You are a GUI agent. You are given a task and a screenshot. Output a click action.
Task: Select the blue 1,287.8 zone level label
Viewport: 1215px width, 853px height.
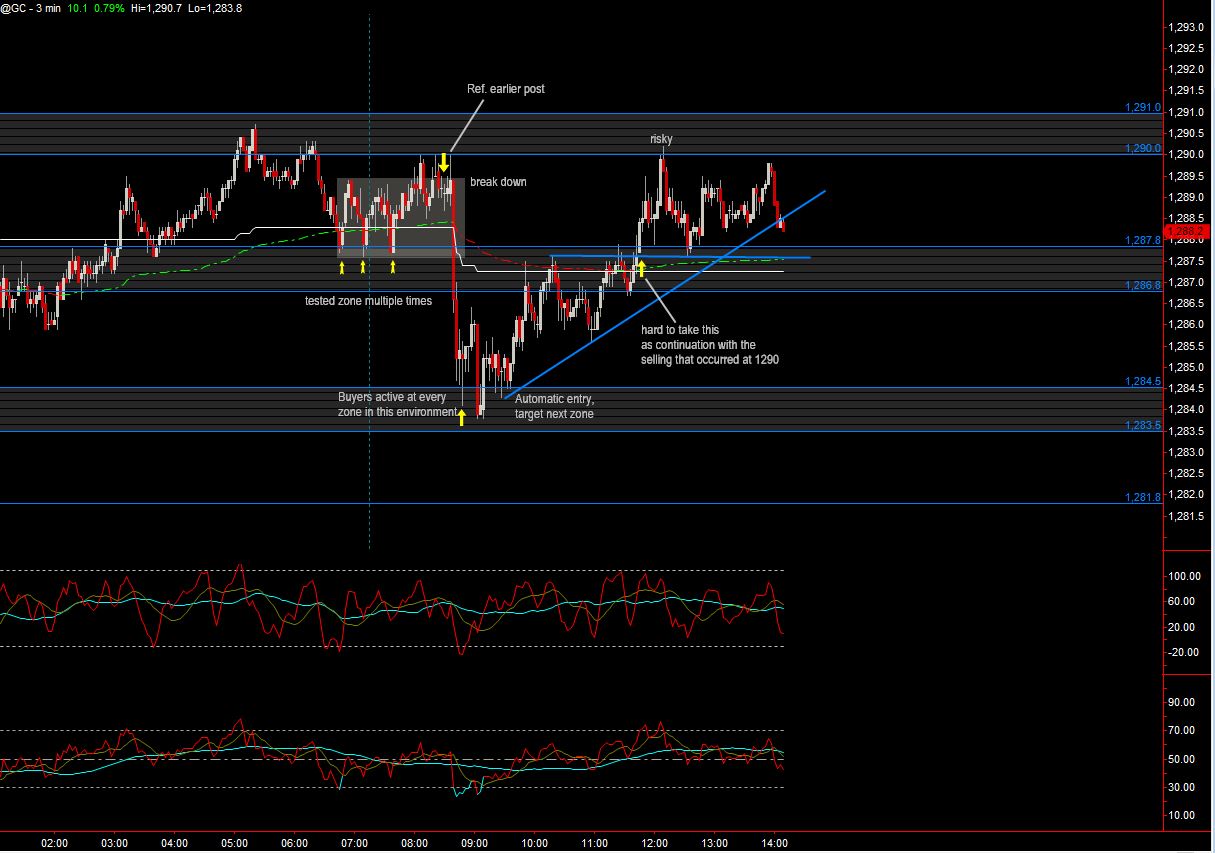1143,240
